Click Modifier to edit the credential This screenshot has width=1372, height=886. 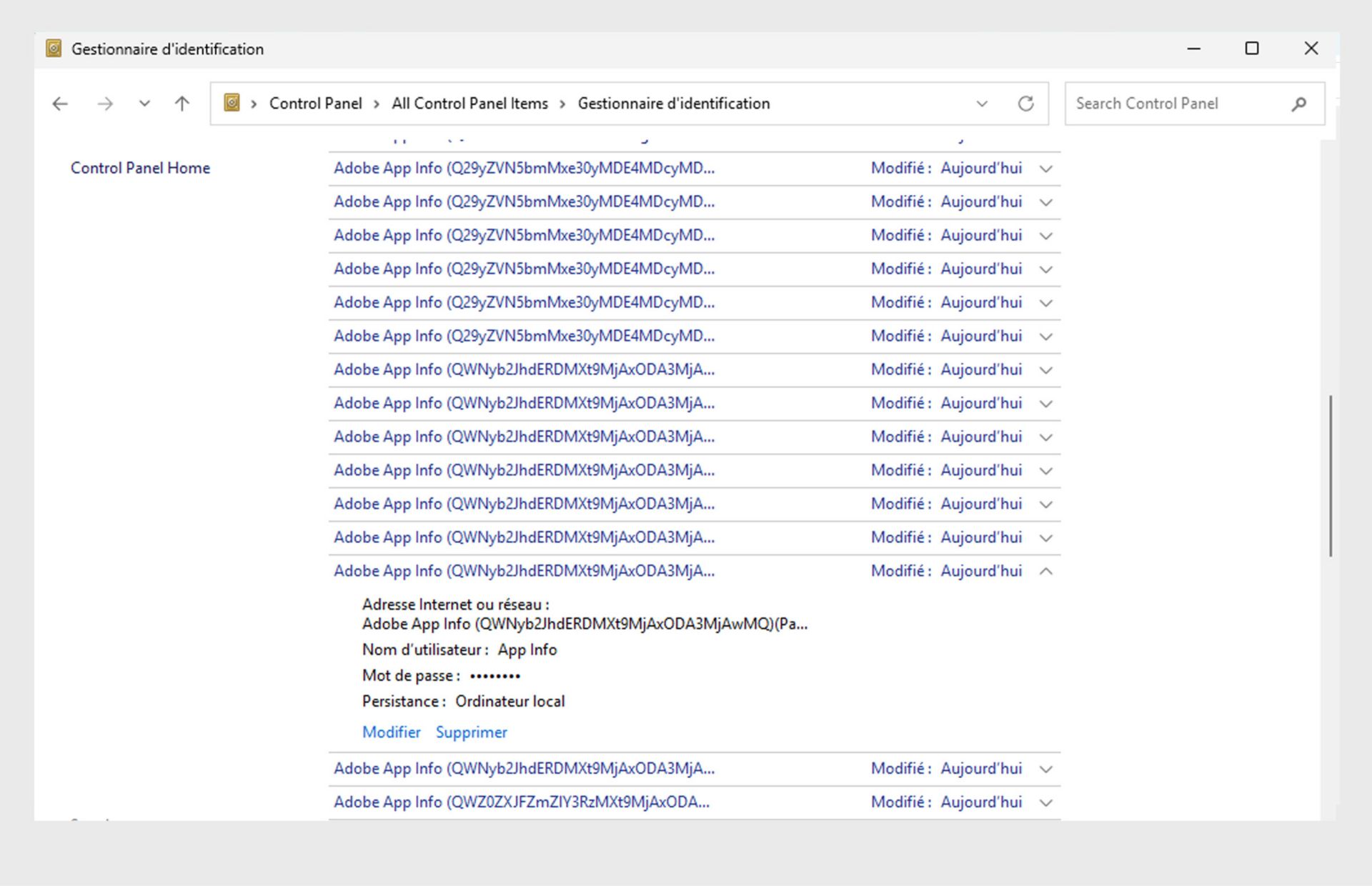pyautogui.click(x=392, y=732)
